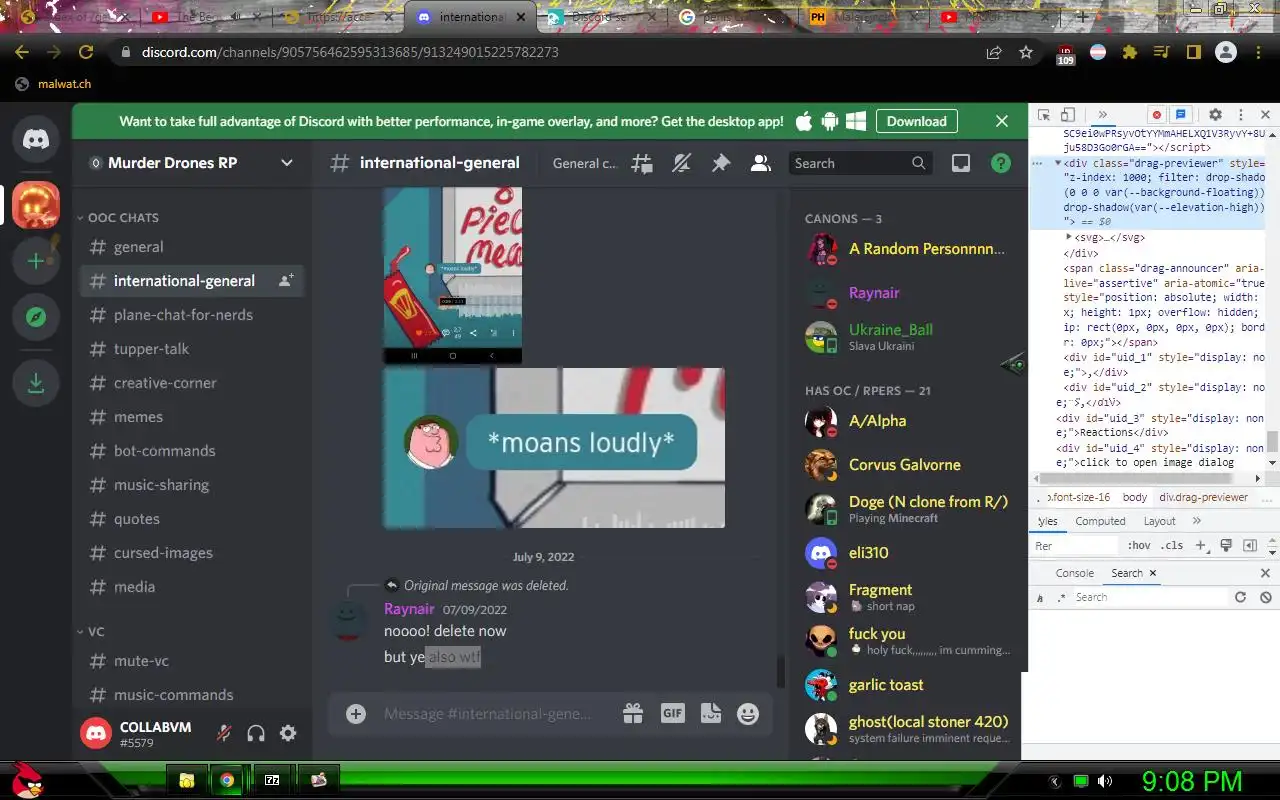This screenshot has height=800, width=1280.
Task: Expand the svg node in Elements tree
Action: pyautogui.click(x=1069, y=237)
